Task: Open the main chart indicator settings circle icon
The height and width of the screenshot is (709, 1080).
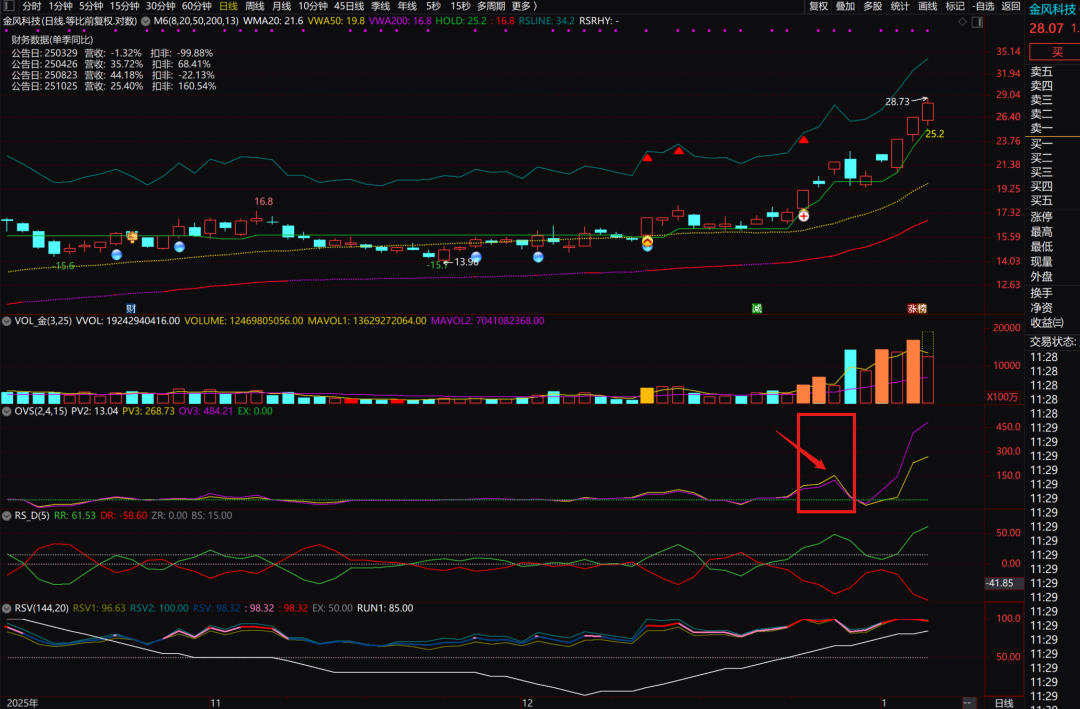Action: (146, 21)
